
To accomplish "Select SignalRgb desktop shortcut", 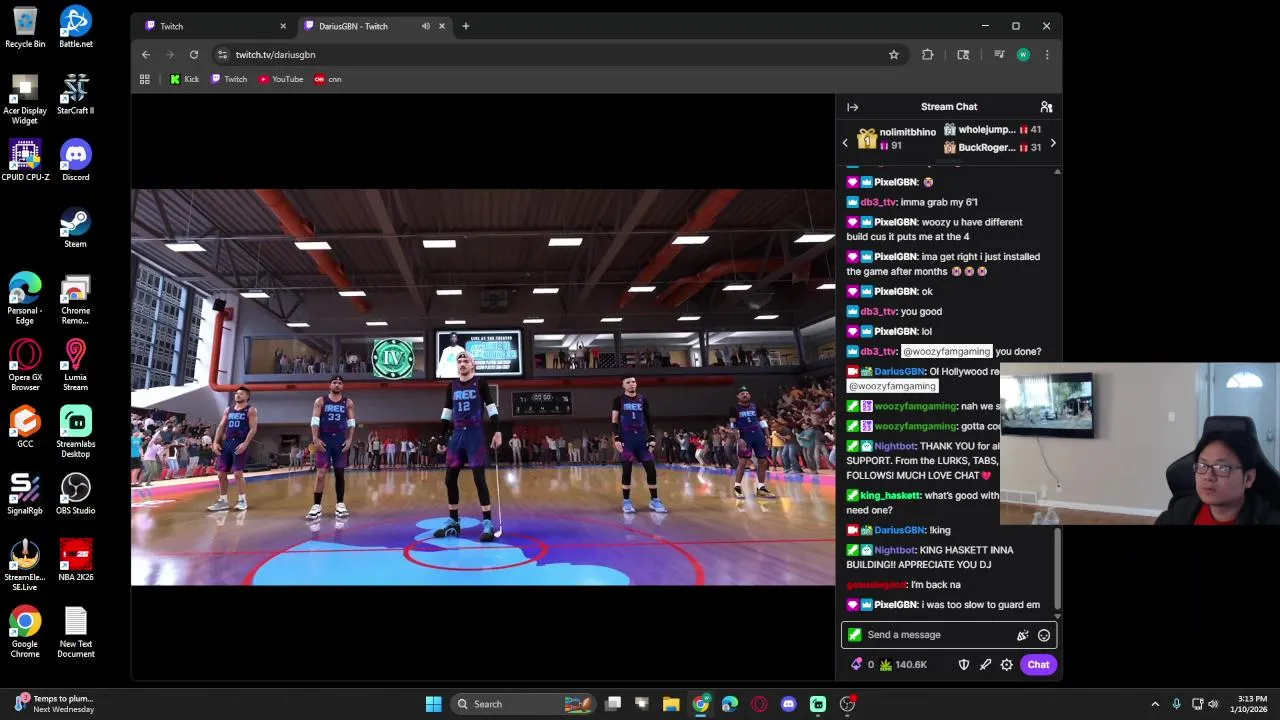I will 25,495.
